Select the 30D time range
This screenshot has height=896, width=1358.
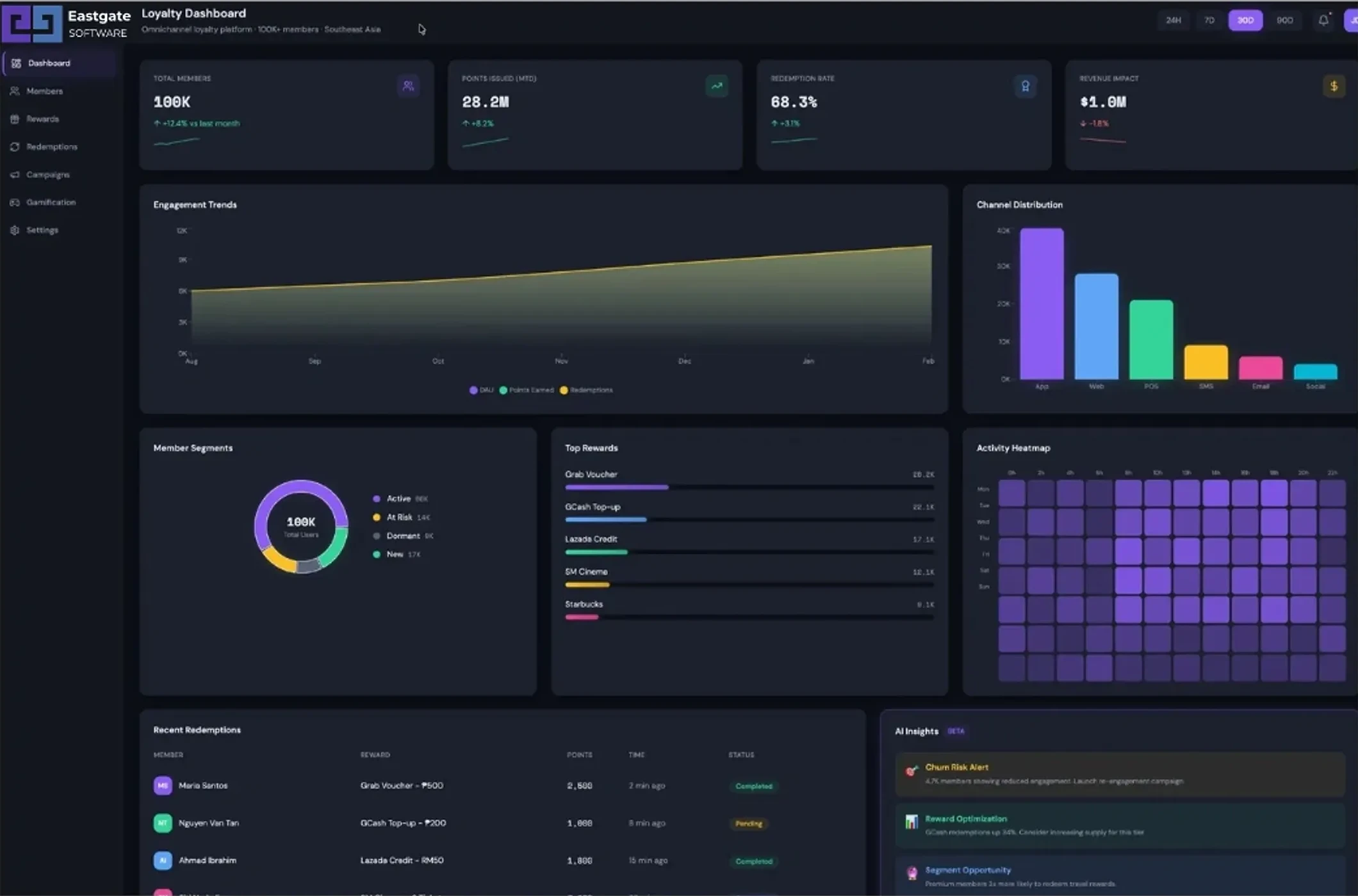[x=1245, y=20]
